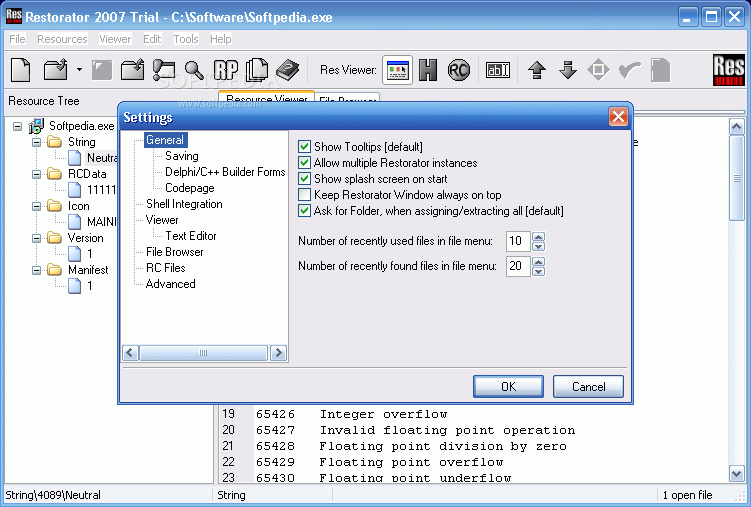Click the RP ResPatcher toolbar icon
Image resolution: width=751 pixels, height=507 pixels.
[x=226, y=70]
